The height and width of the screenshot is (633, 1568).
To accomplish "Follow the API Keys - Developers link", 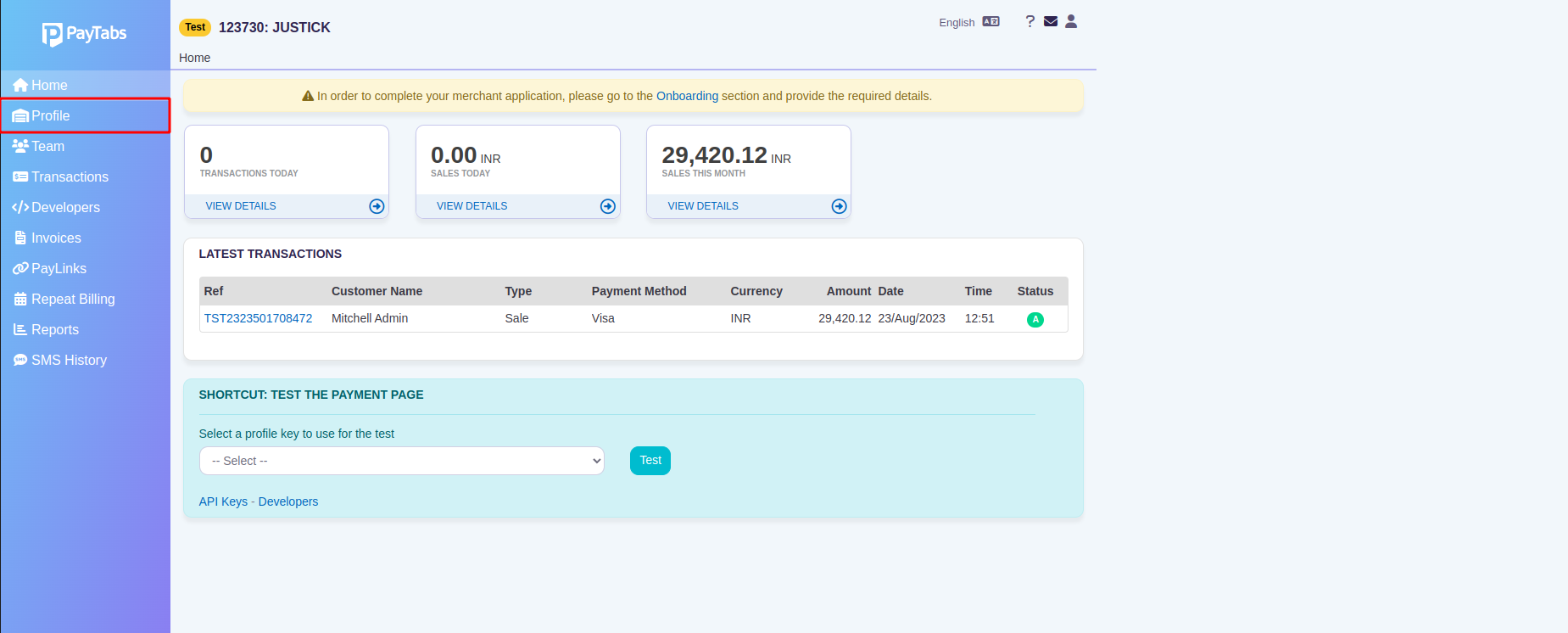I will 259,501.
